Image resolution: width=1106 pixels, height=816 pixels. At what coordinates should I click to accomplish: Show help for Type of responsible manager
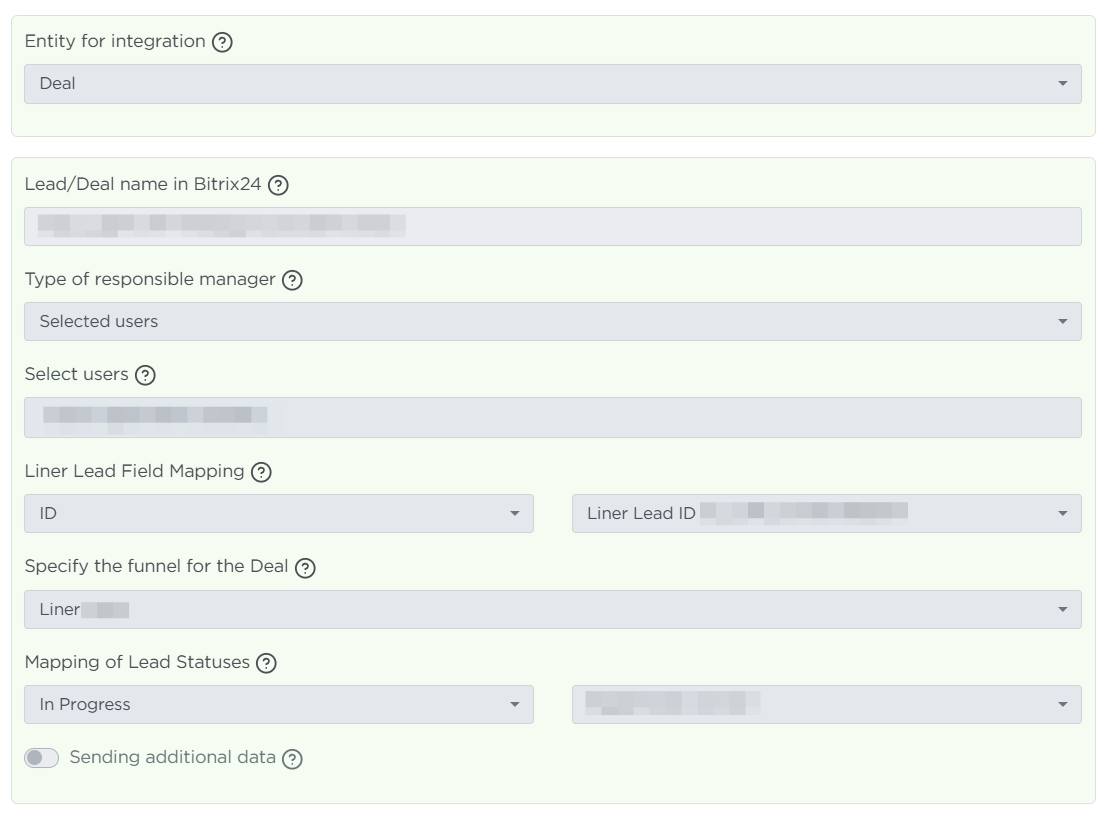[292, 281]
